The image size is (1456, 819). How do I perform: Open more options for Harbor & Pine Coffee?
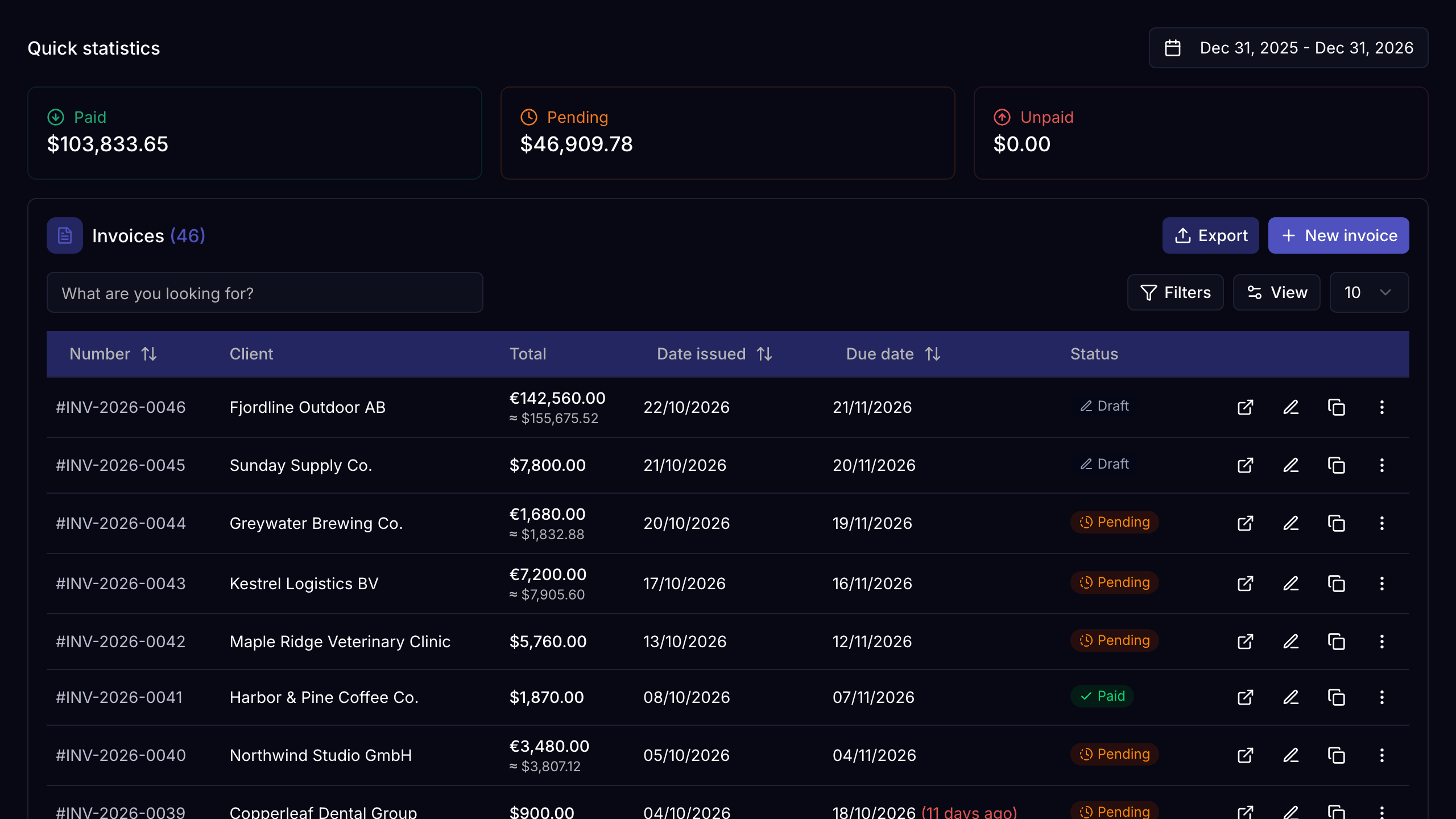pos(1382,697)
